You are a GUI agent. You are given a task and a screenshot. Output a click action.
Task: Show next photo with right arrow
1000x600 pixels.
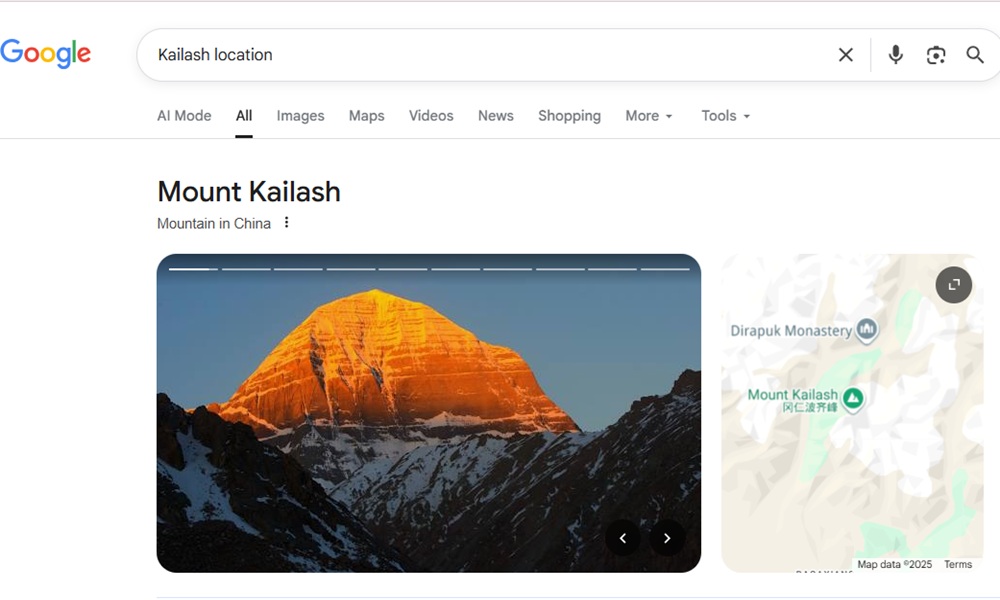(x=667, y=538)
